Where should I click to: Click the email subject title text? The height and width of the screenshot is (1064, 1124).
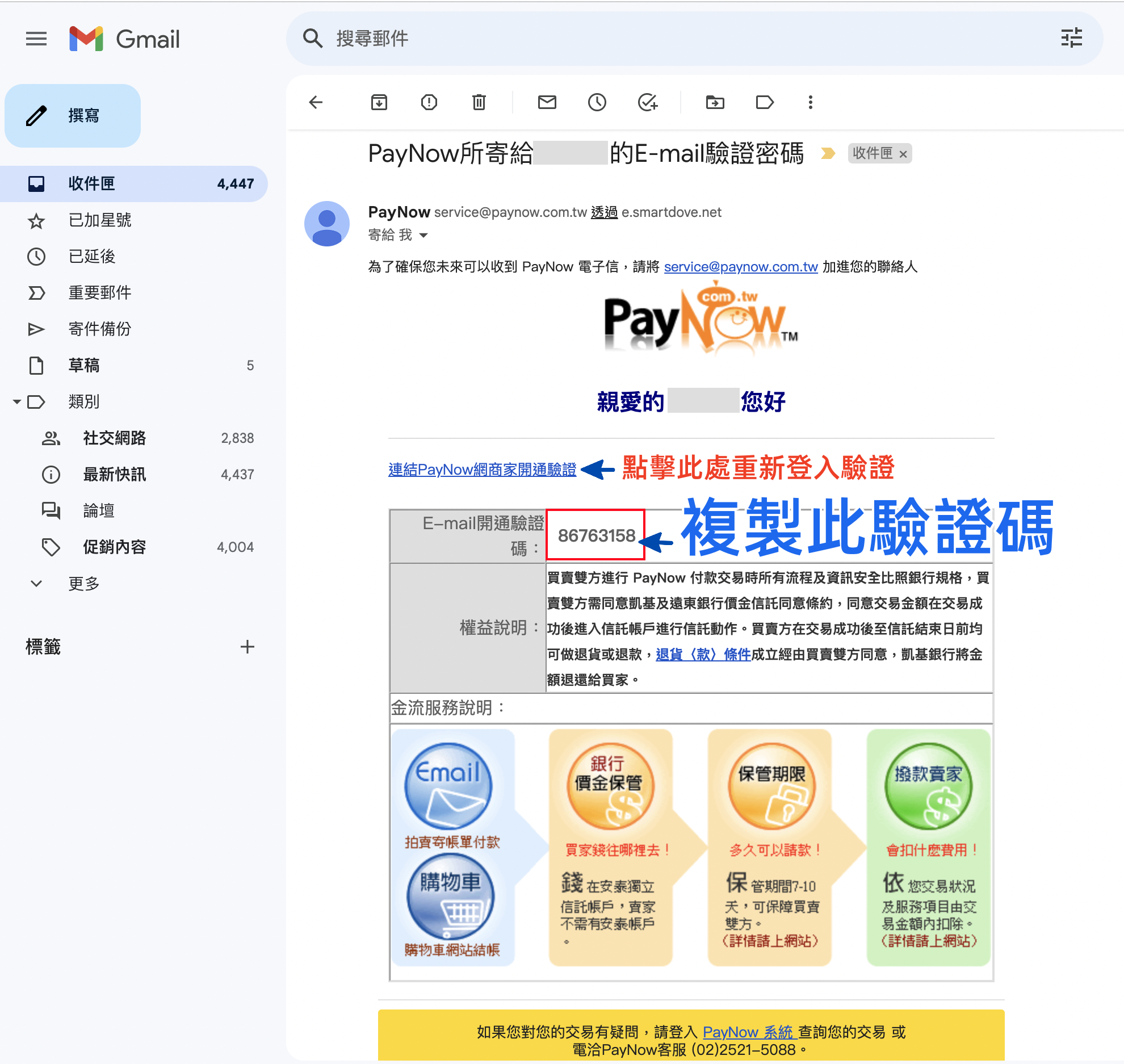coord(586,153)
